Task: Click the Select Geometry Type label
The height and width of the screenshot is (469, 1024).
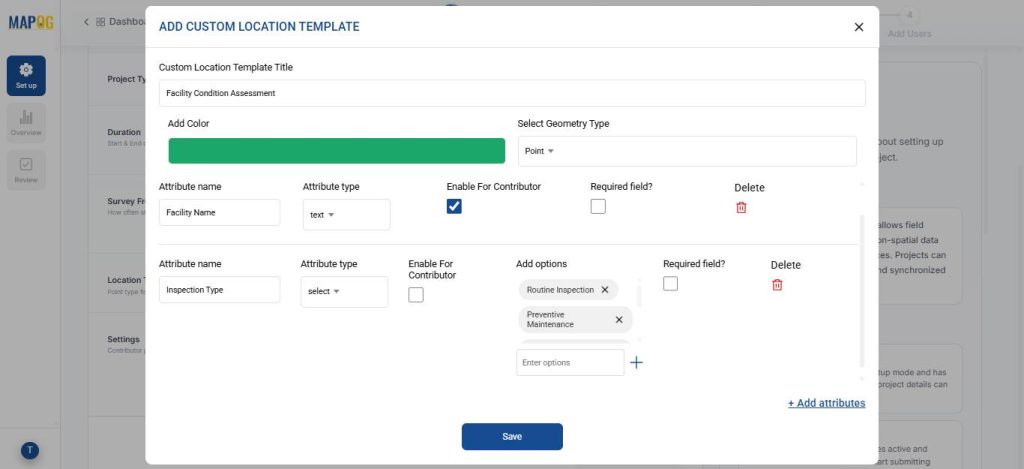Action: click(x=563, y=123)
